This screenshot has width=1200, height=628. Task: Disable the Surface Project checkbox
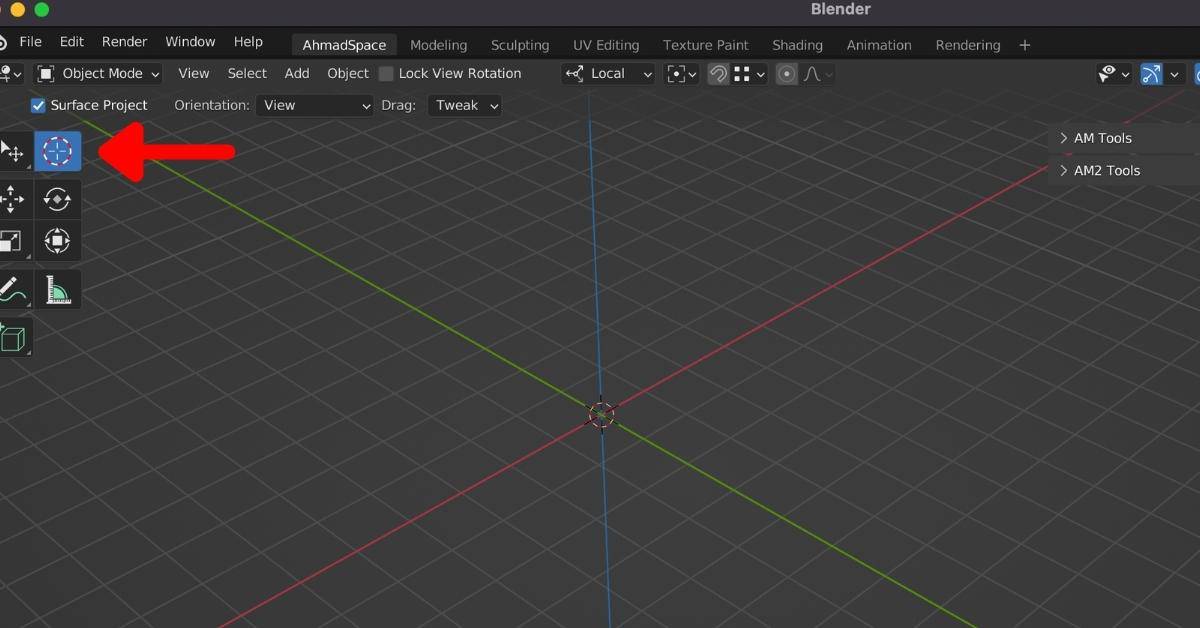point(37,105)
